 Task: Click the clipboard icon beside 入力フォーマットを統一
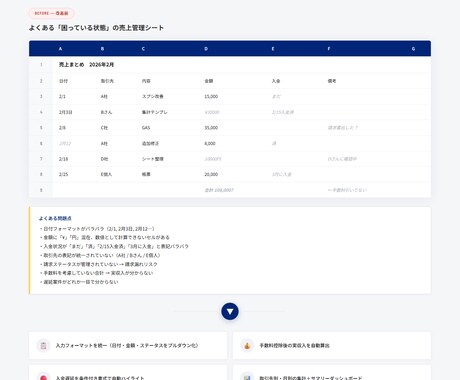(44, 346)
